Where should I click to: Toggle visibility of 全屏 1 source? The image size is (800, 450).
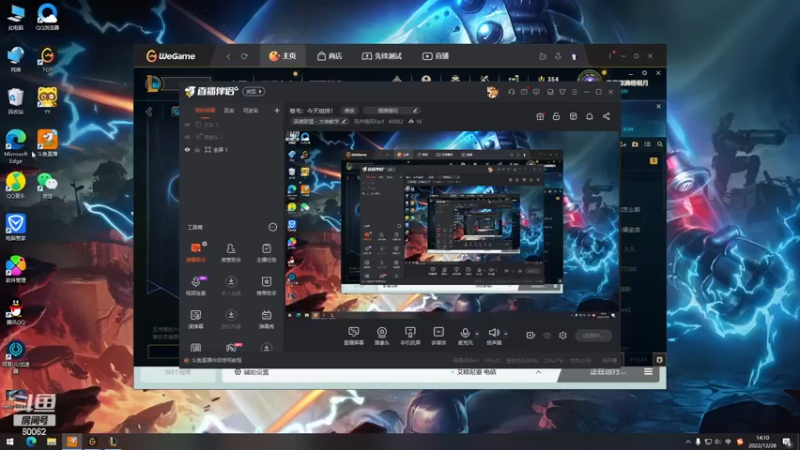187,149
